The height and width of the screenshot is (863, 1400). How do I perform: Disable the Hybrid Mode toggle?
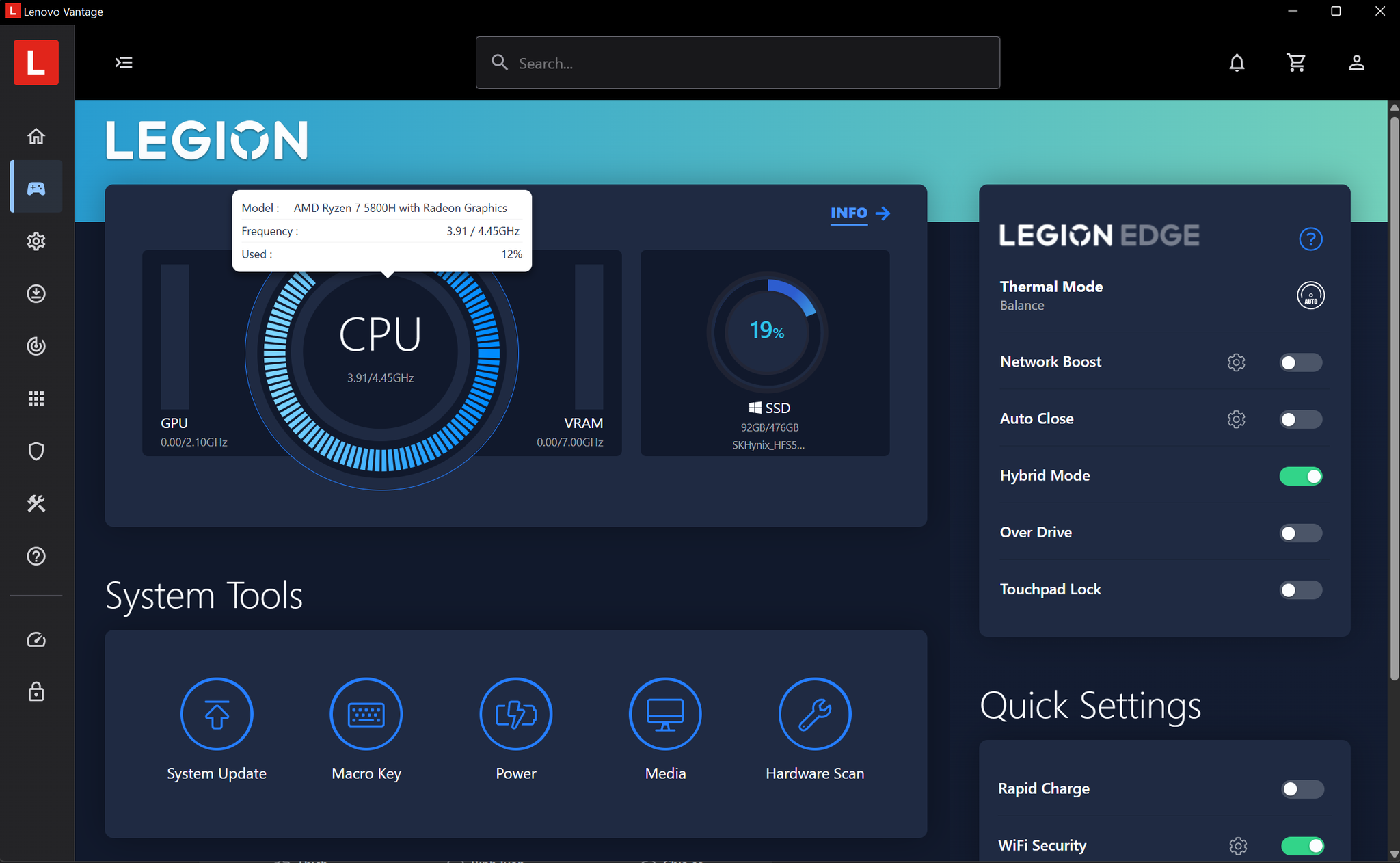pos(1301,476)
